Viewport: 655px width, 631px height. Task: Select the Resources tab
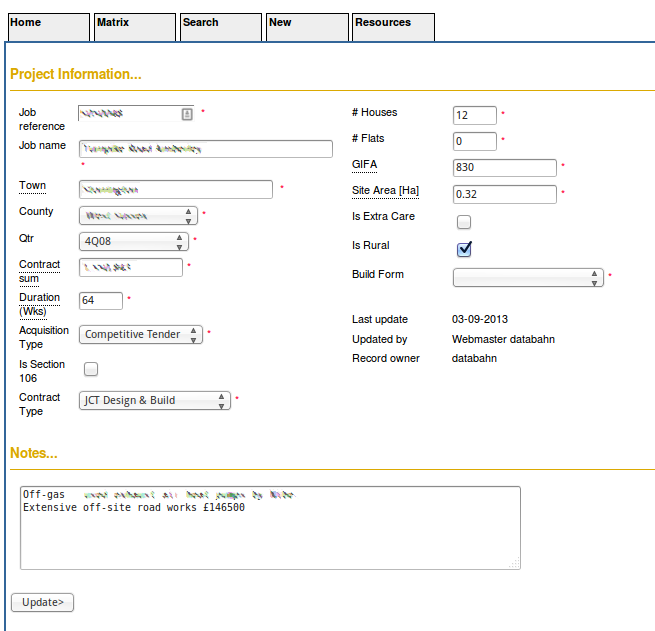(394, 27)
